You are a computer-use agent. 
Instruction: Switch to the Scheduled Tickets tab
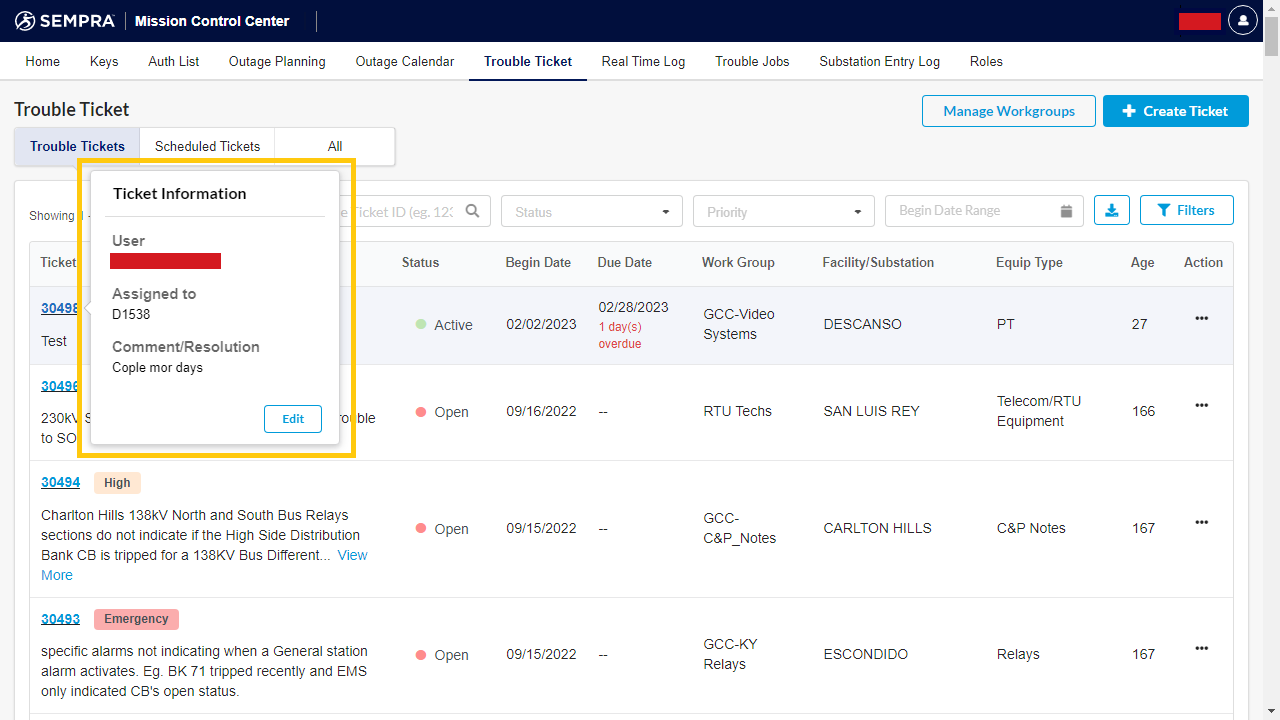coord(207,146)
